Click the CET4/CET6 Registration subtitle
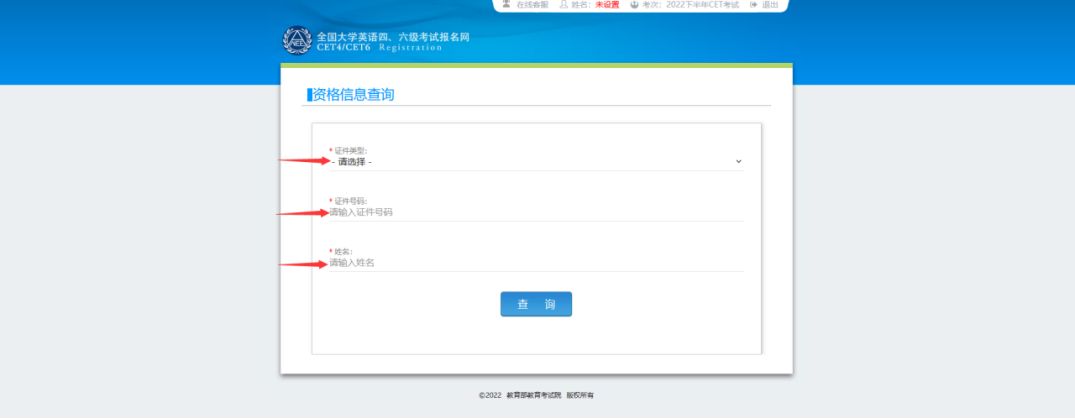This screenshot has height=419, width=1075. click(x=379, y=47)
